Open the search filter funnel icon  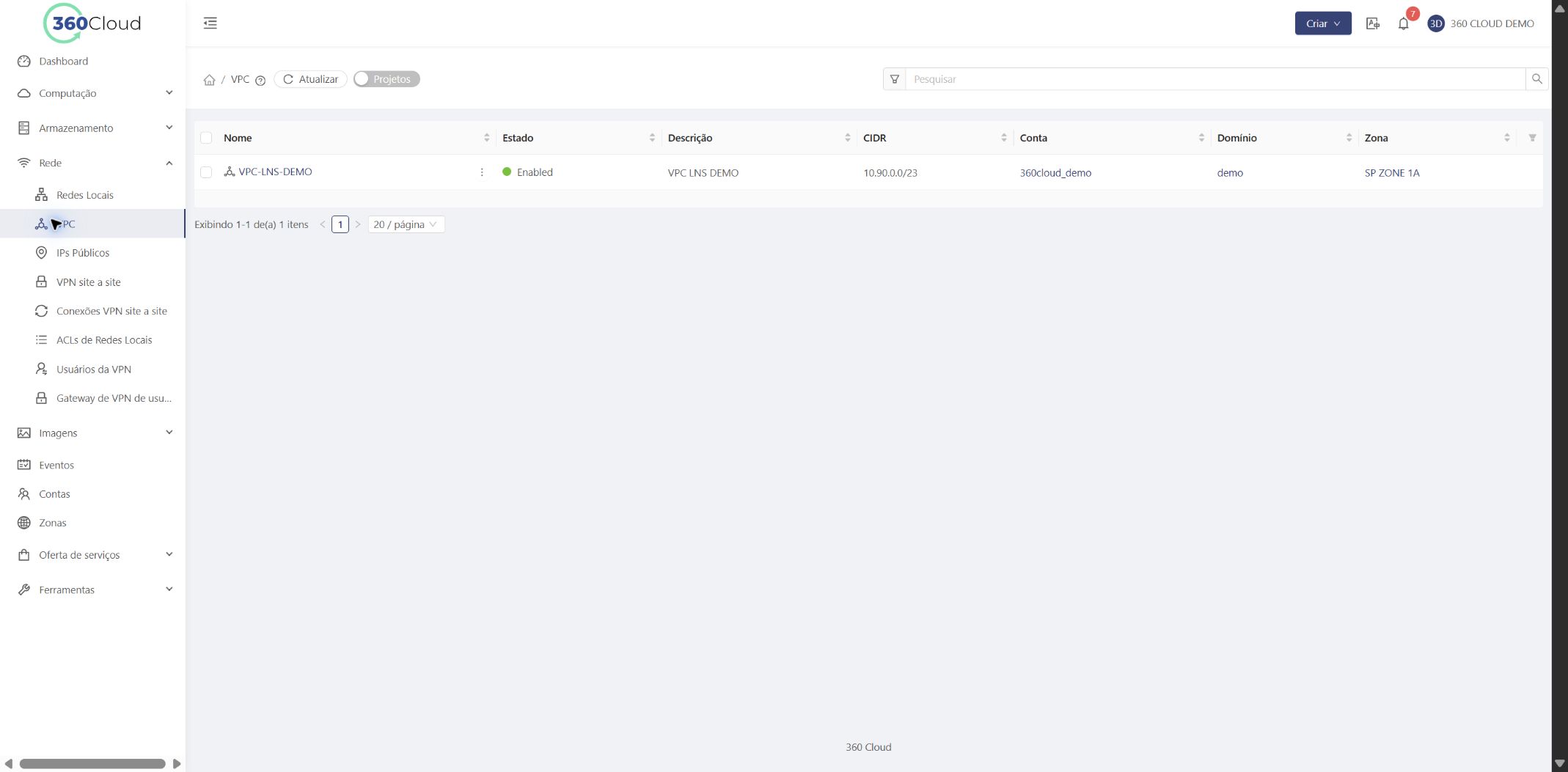894,79
